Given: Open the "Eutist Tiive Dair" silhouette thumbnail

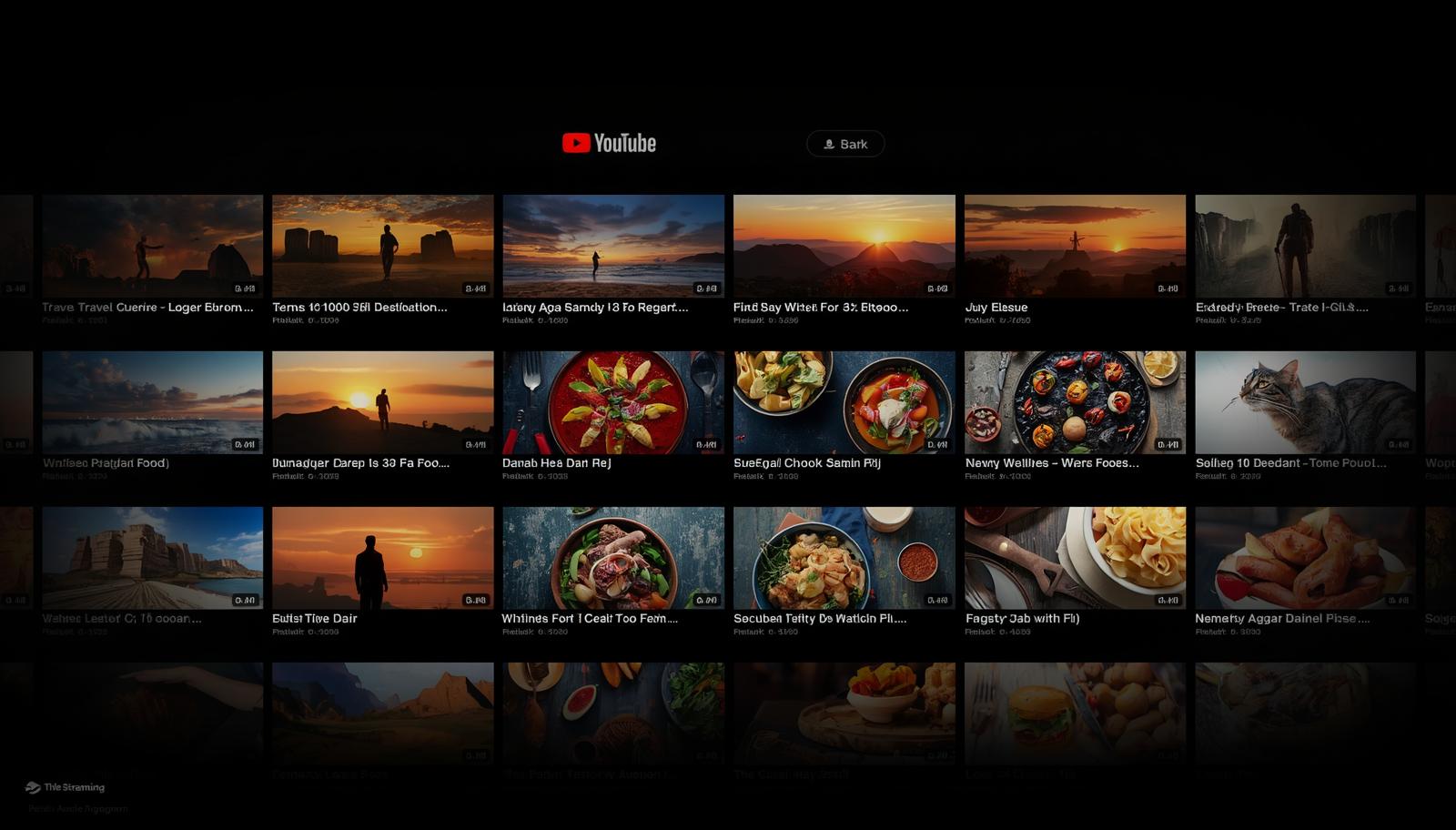Looking at the screenshot, I should (383, 558).
